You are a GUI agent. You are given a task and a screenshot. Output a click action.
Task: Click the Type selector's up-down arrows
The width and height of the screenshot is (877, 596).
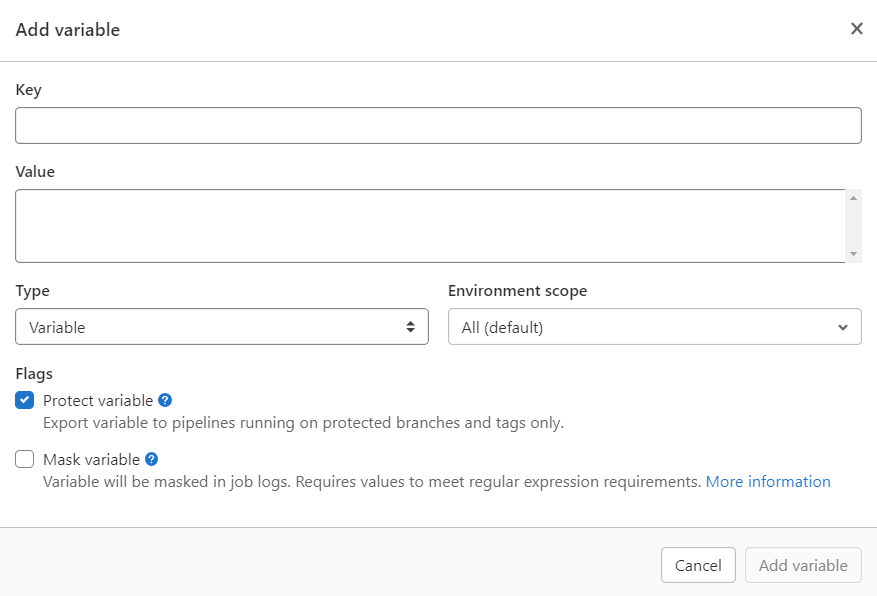click(x=410, y=327)
